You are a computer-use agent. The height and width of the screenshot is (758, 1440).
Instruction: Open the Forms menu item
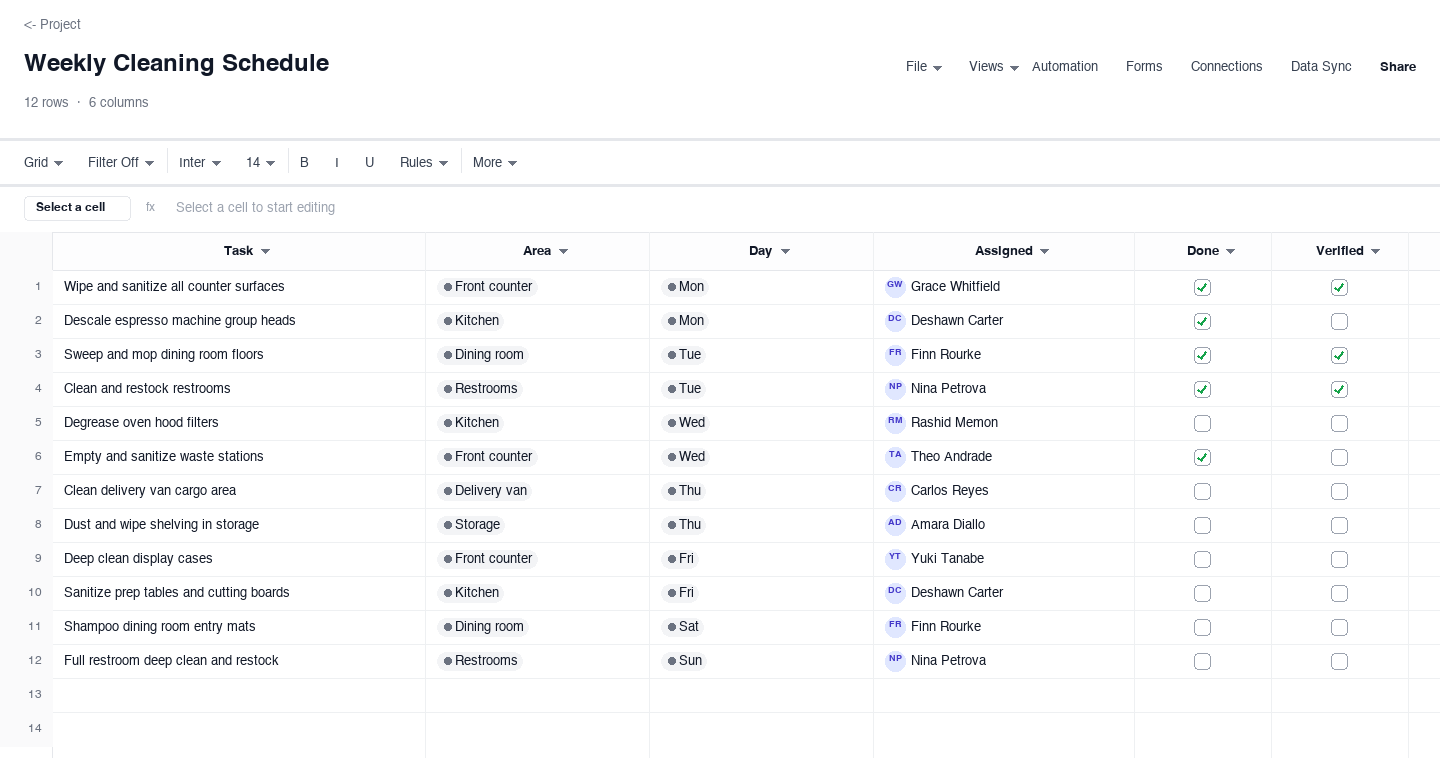(1144, 67)
